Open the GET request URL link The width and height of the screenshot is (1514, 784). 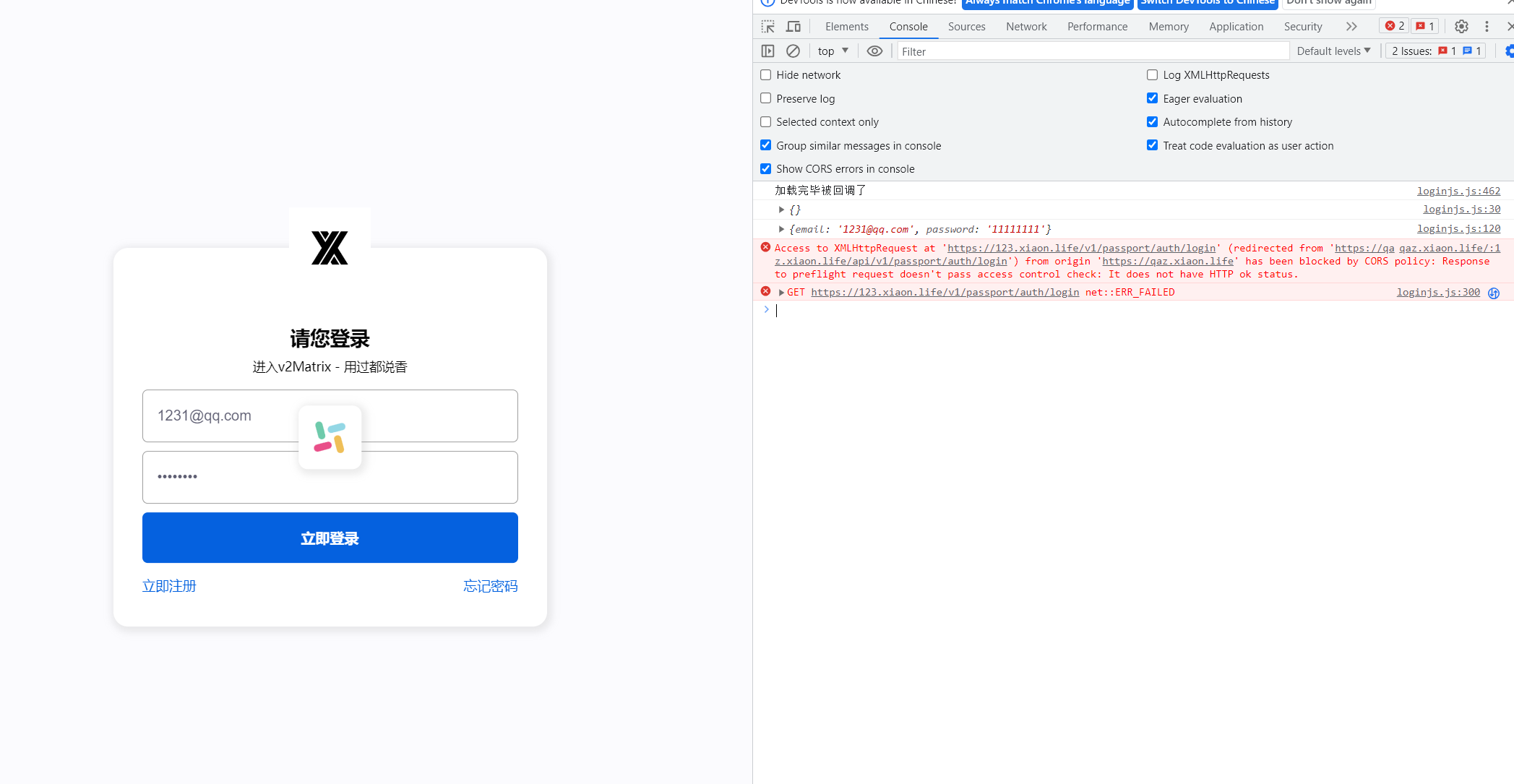[x=945, y=292]
